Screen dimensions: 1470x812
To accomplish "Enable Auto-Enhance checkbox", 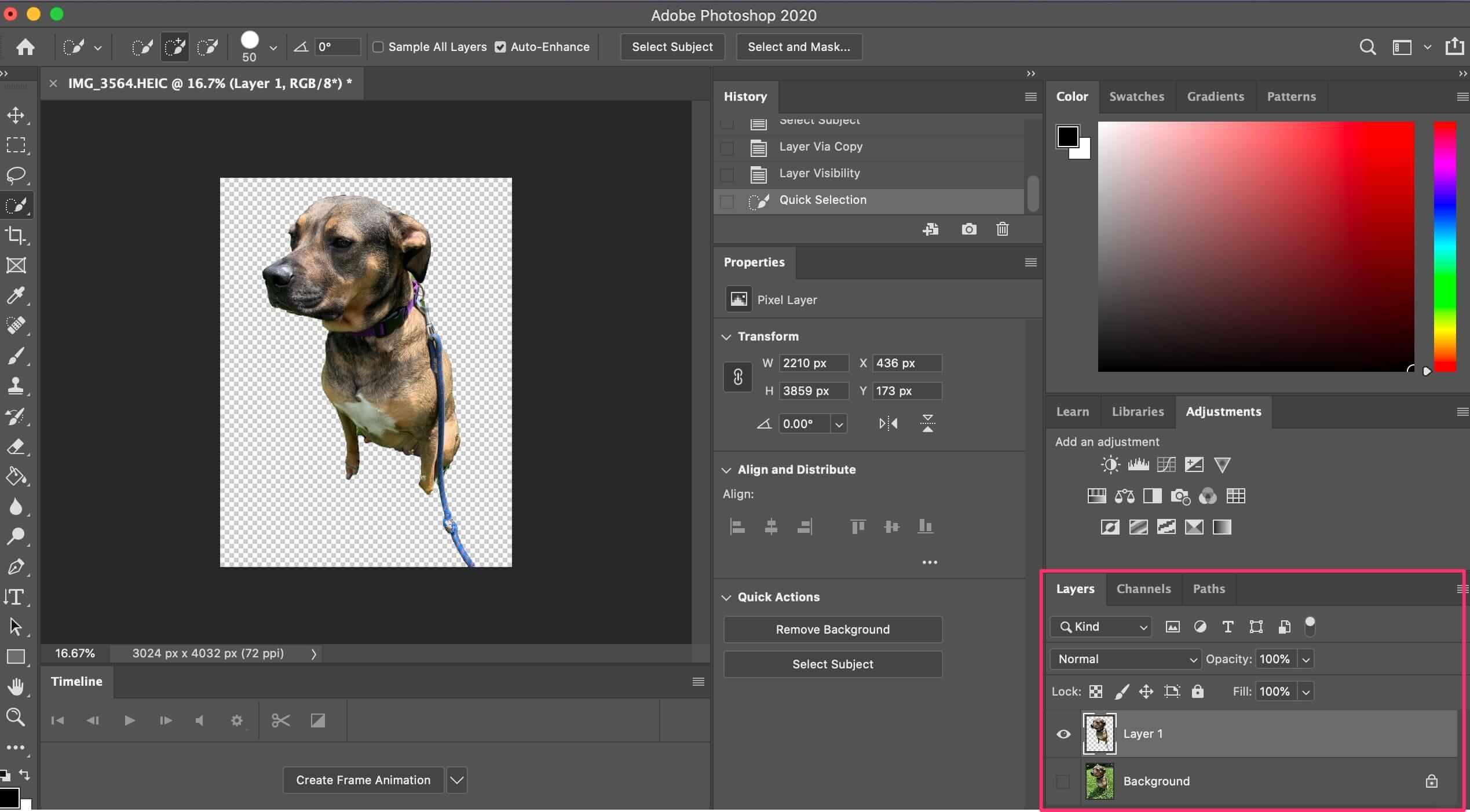I will pyautogui.click(x=500, y=47).
